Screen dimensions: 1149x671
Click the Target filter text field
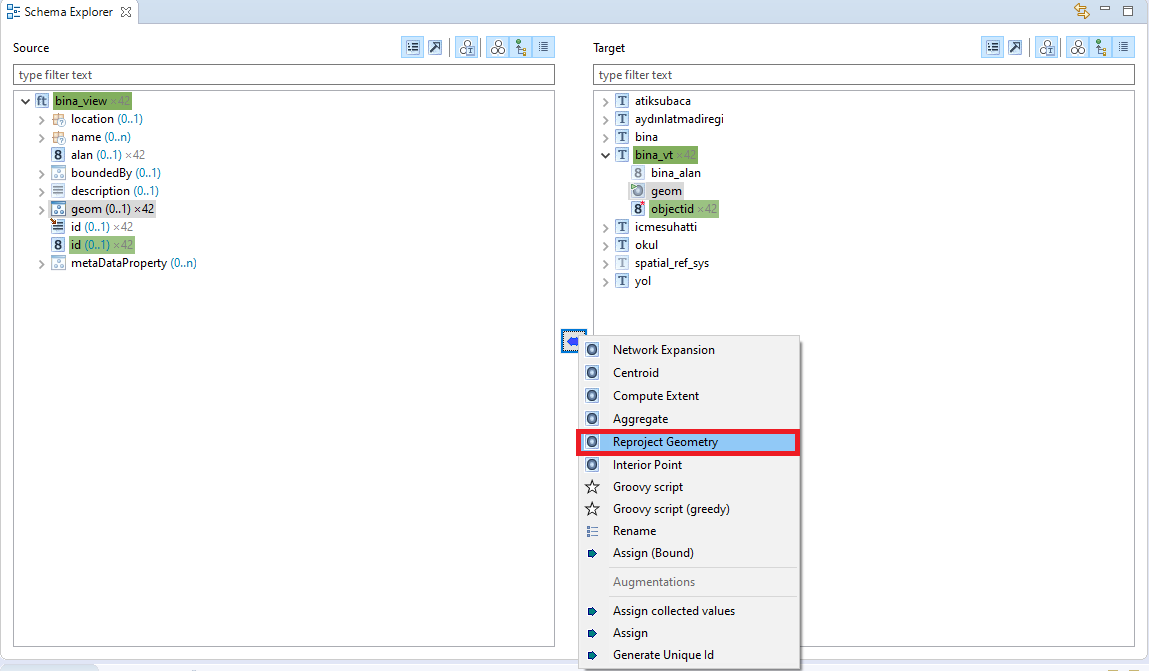click(863, 75)
